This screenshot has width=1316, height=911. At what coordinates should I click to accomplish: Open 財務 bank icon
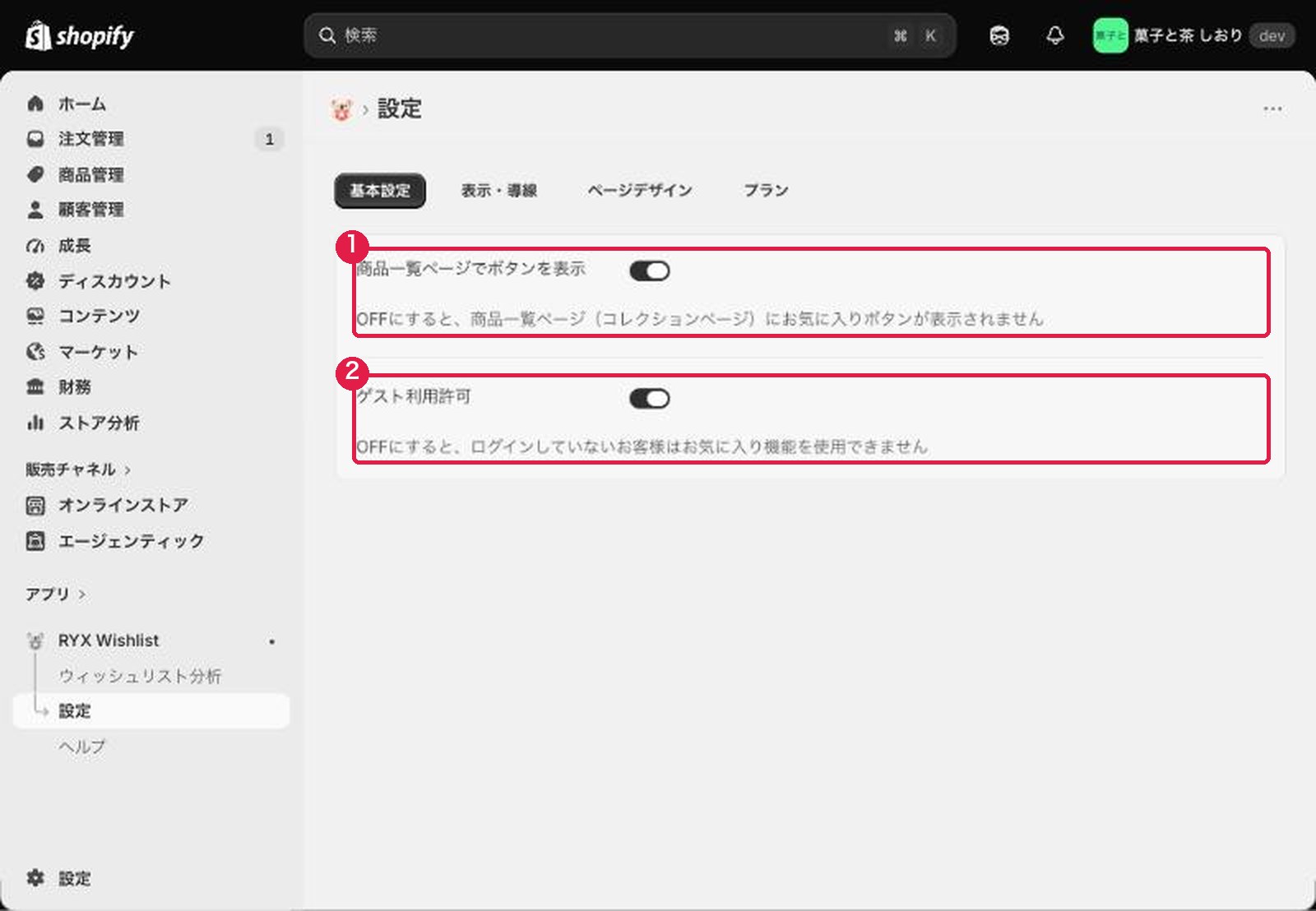(35, 386)
